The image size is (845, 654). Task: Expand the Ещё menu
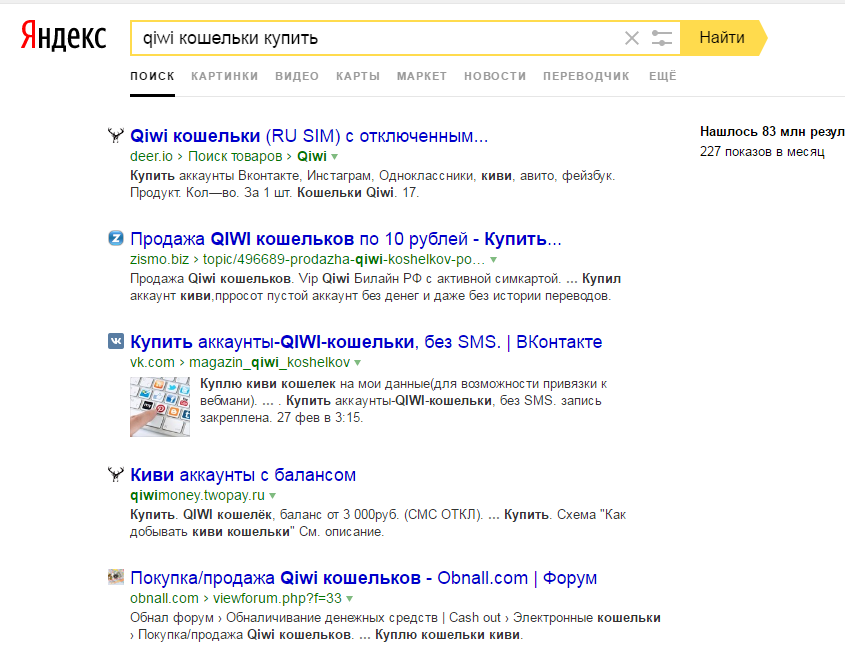(x=663, y=76)
